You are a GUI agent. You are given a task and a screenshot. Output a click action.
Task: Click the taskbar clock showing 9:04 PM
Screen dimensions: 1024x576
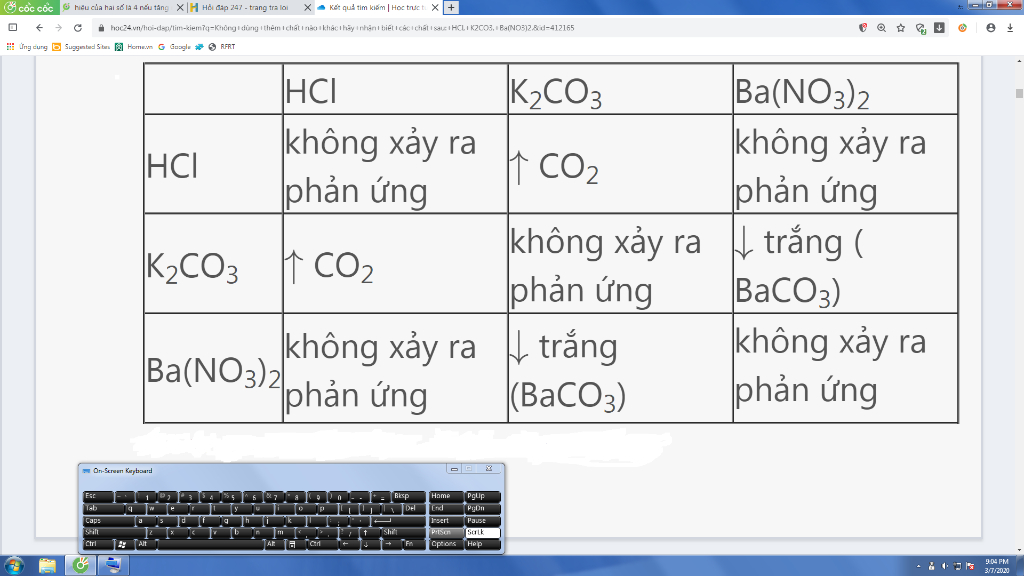[x=997, y=566]
